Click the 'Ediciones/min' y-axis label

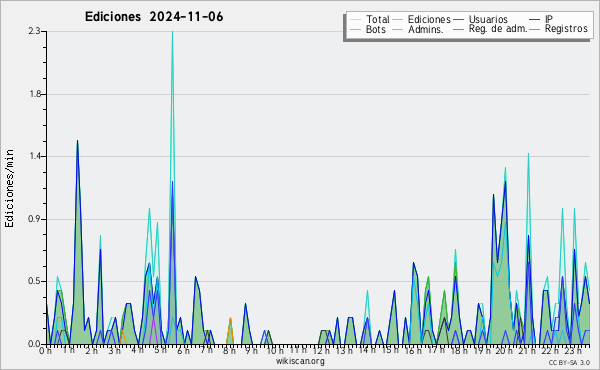coord(9,188)
